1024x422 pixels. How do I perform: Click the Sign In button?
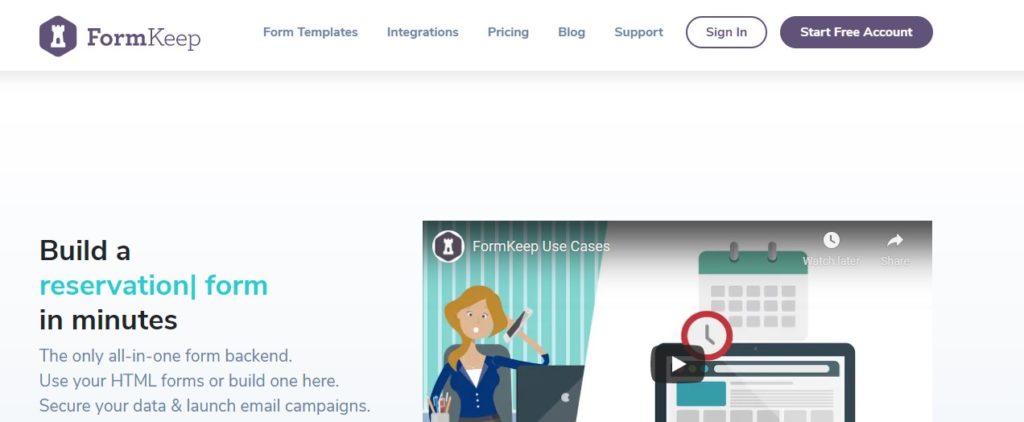pos(726,32)
